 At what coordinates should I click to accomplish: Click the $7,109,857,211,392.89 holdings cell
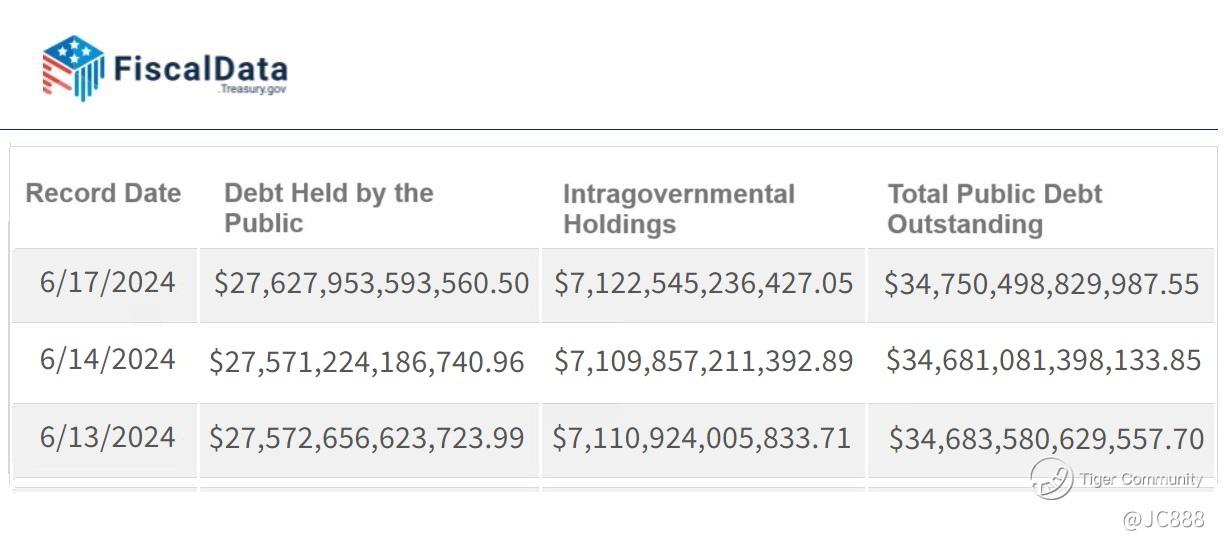[x=704, y=361]
